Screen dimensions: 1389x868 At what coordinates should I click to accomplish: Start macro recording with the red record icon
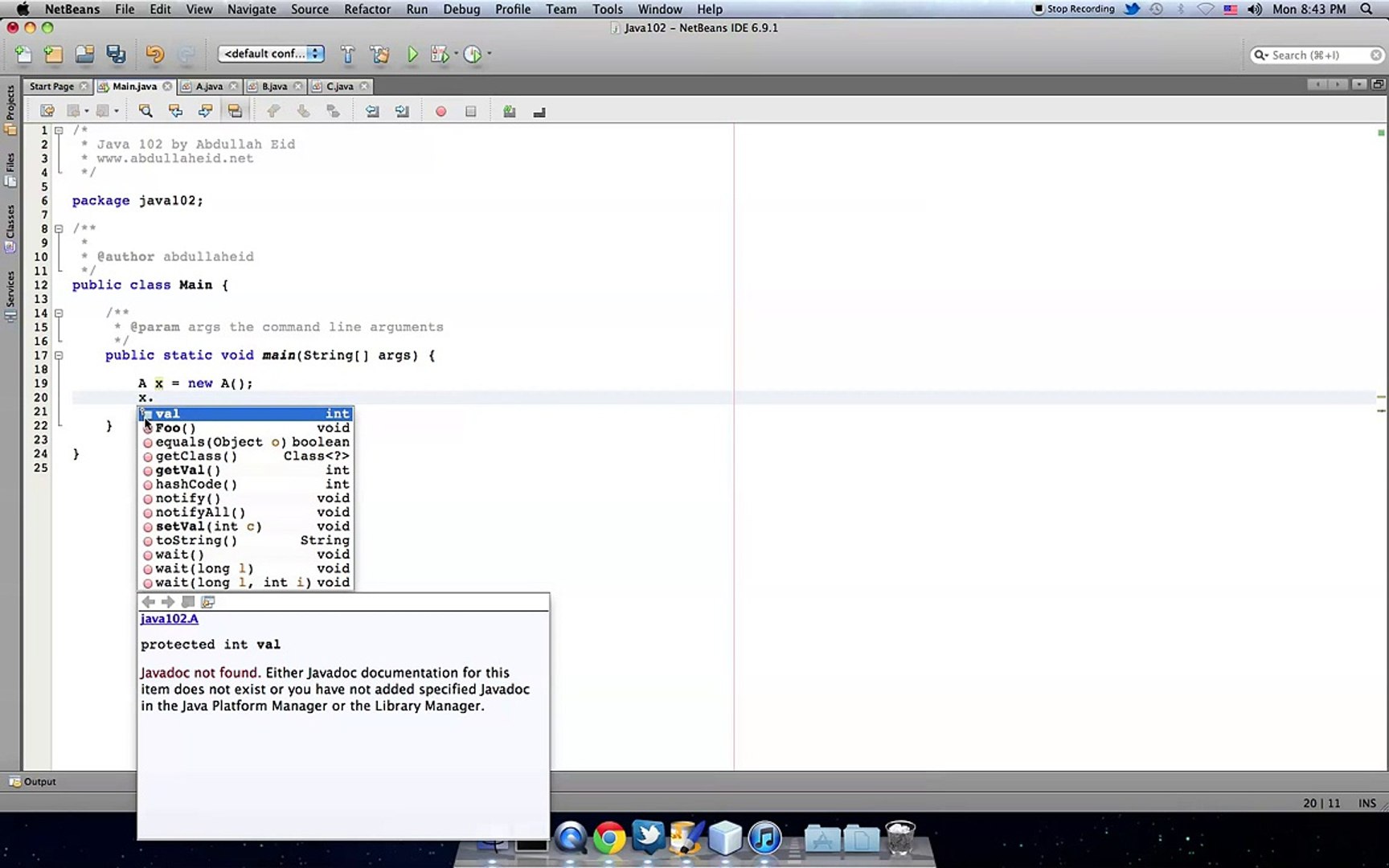click(440, 111)
